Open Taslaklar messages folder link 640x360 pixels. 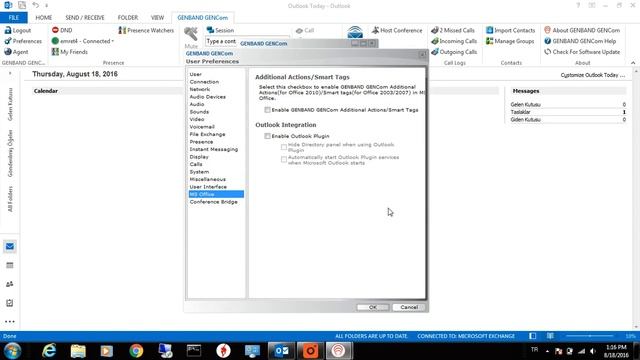[x=520, y=112]
